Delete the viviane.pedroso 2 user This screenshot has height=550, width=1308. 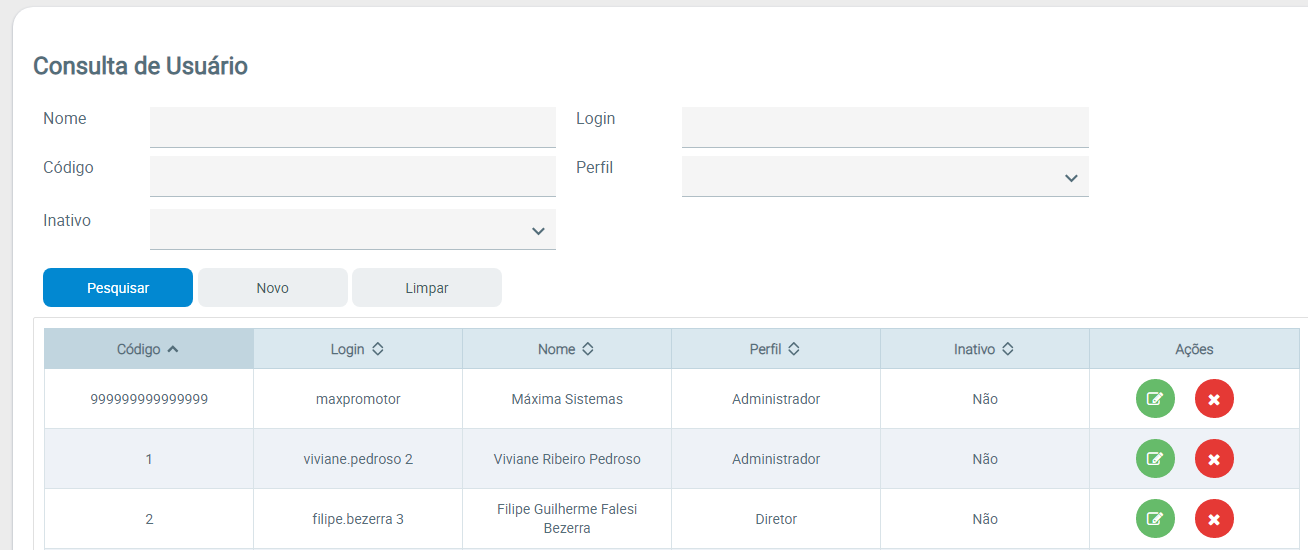pyautogui.click(x=1214, y=459)
